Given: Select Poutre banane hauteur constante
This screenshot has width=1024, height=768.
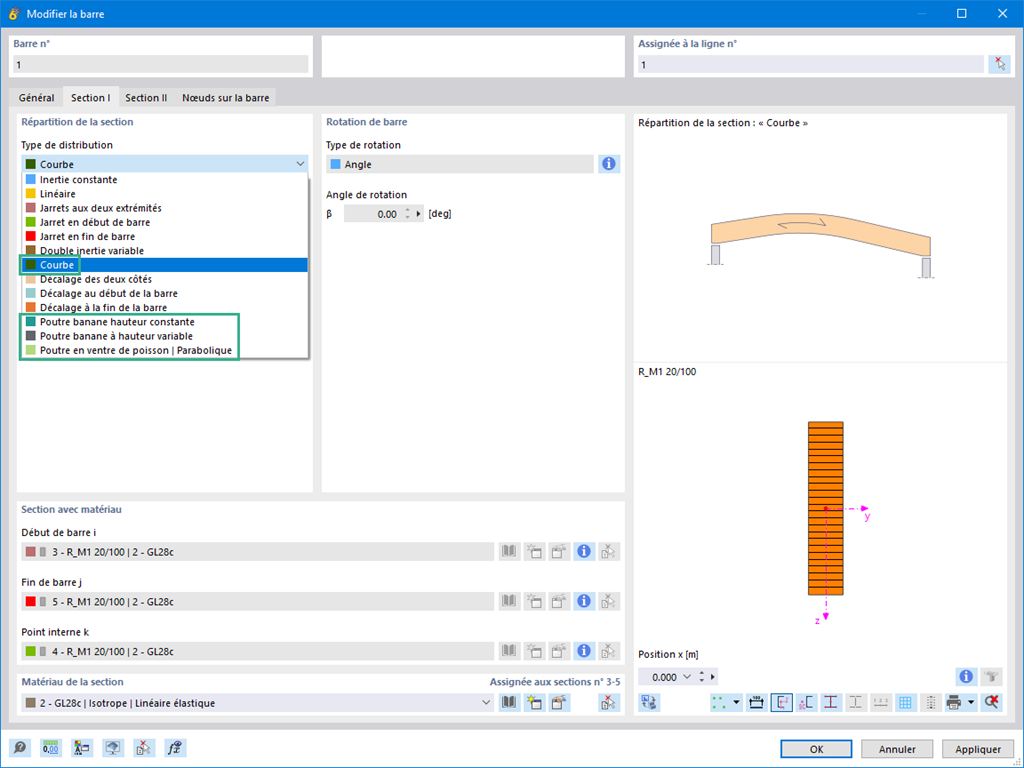Looking at the screenshot, I should pos(165,321).
